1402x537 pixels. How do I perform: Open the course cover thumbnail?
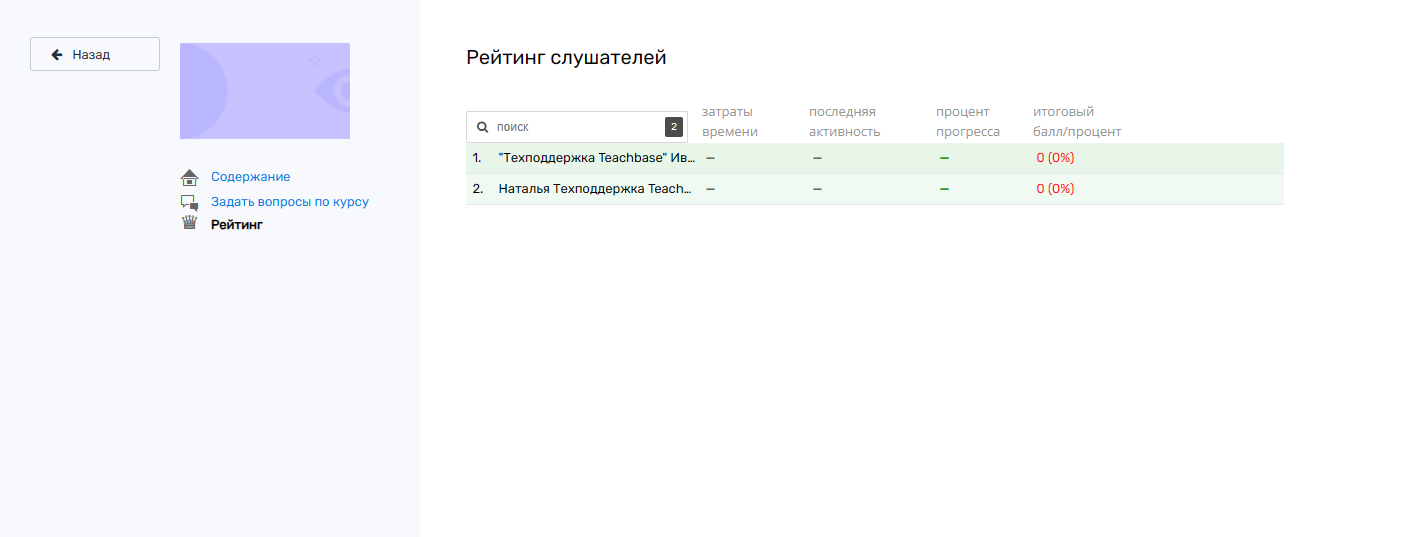coord(265,91)
